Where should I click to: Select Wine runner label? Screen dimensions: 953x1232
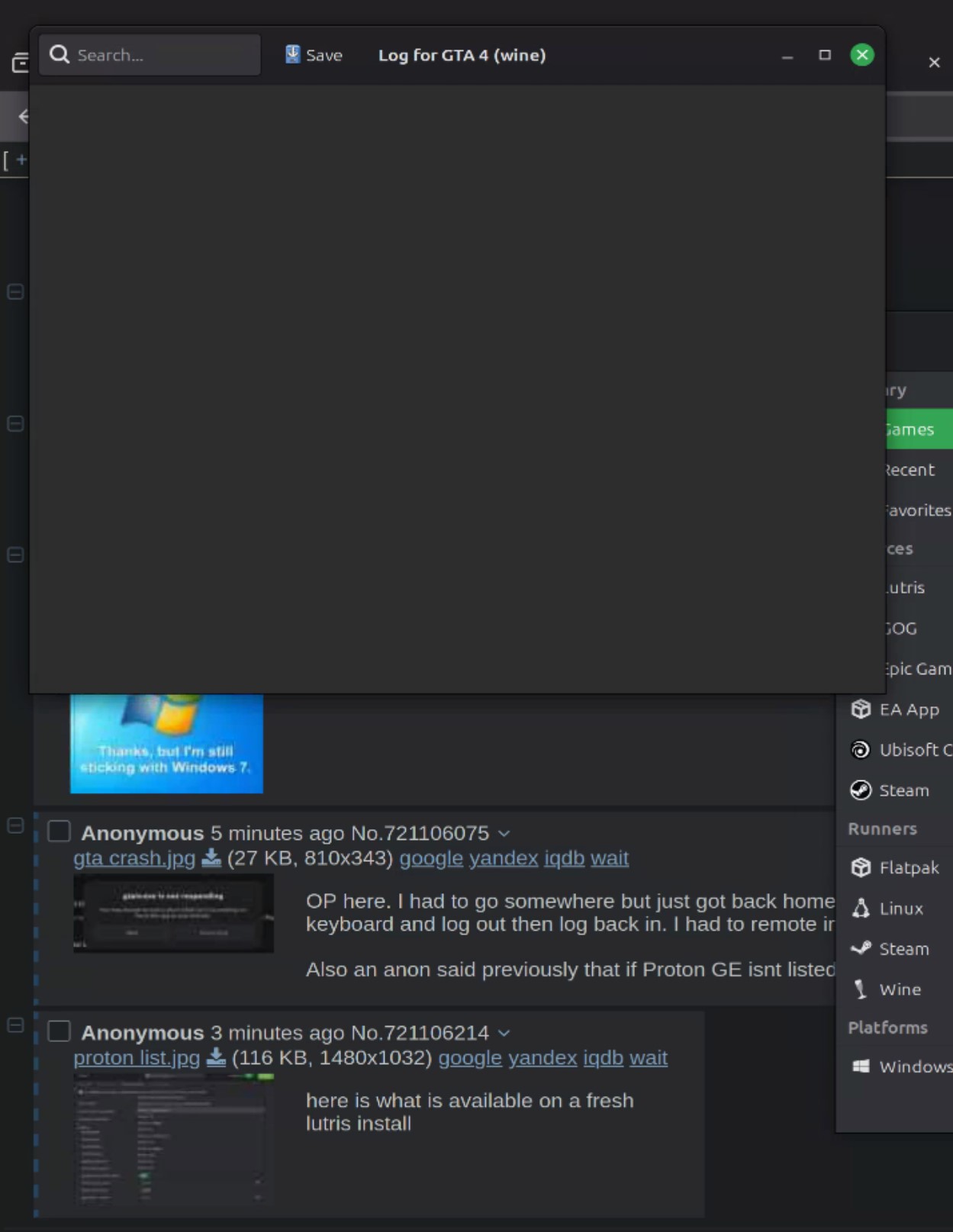[900, 989]
